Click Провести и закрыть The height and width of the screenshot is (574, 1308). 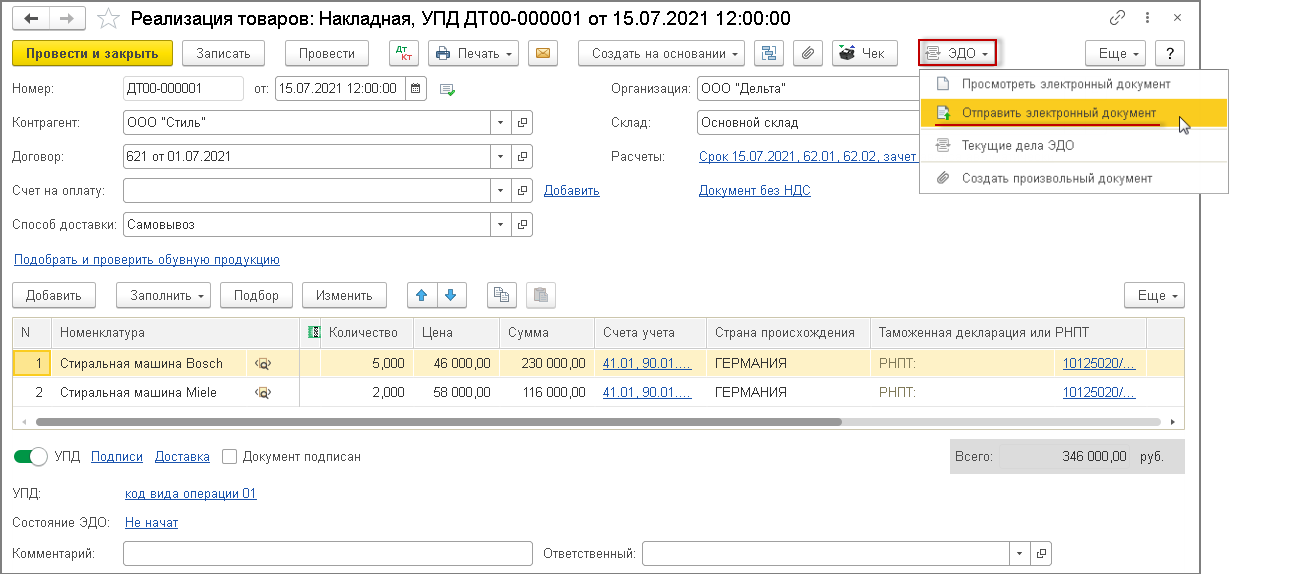coord(93,53)
